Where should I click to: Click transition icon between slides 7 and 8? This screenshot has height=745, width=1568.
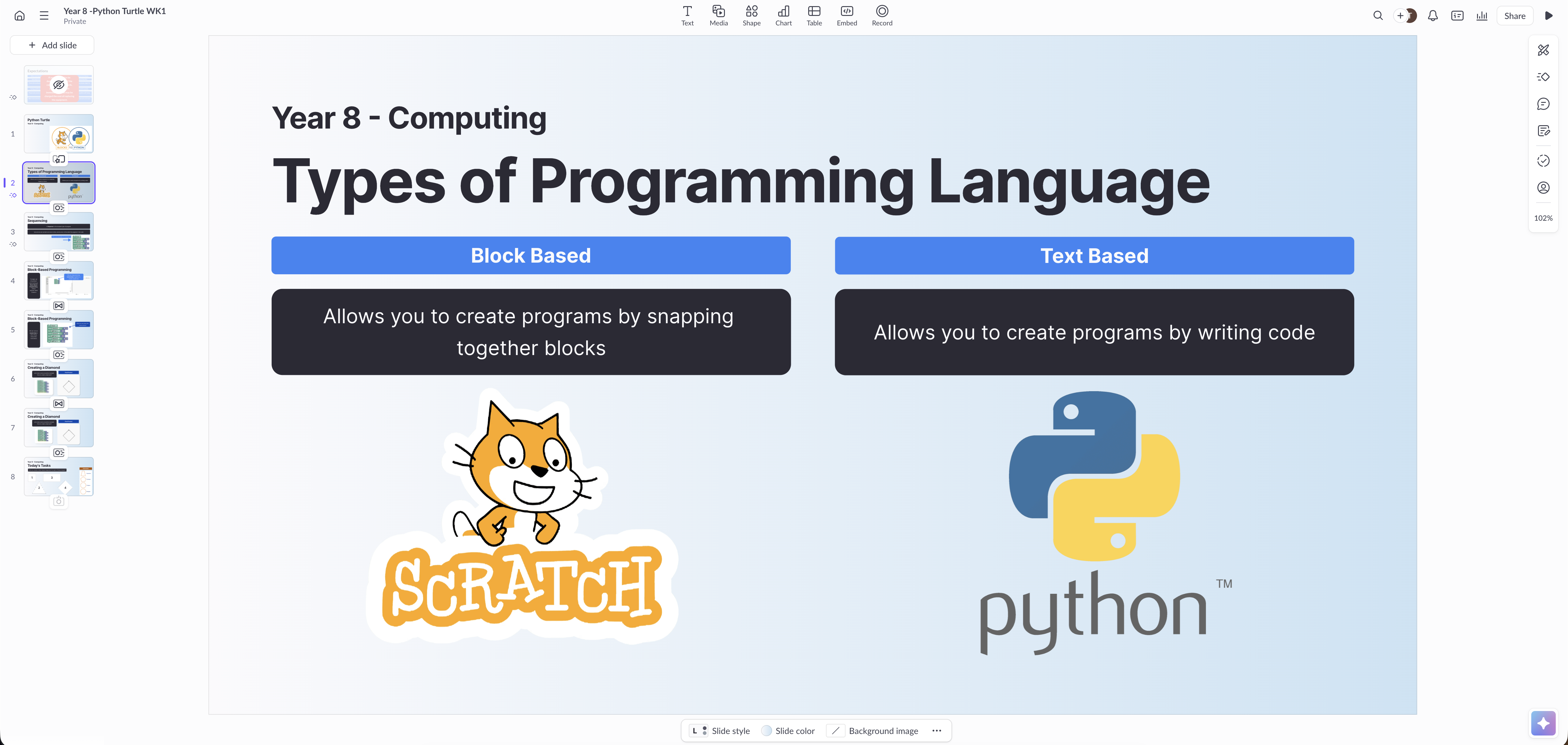(58, 452)
